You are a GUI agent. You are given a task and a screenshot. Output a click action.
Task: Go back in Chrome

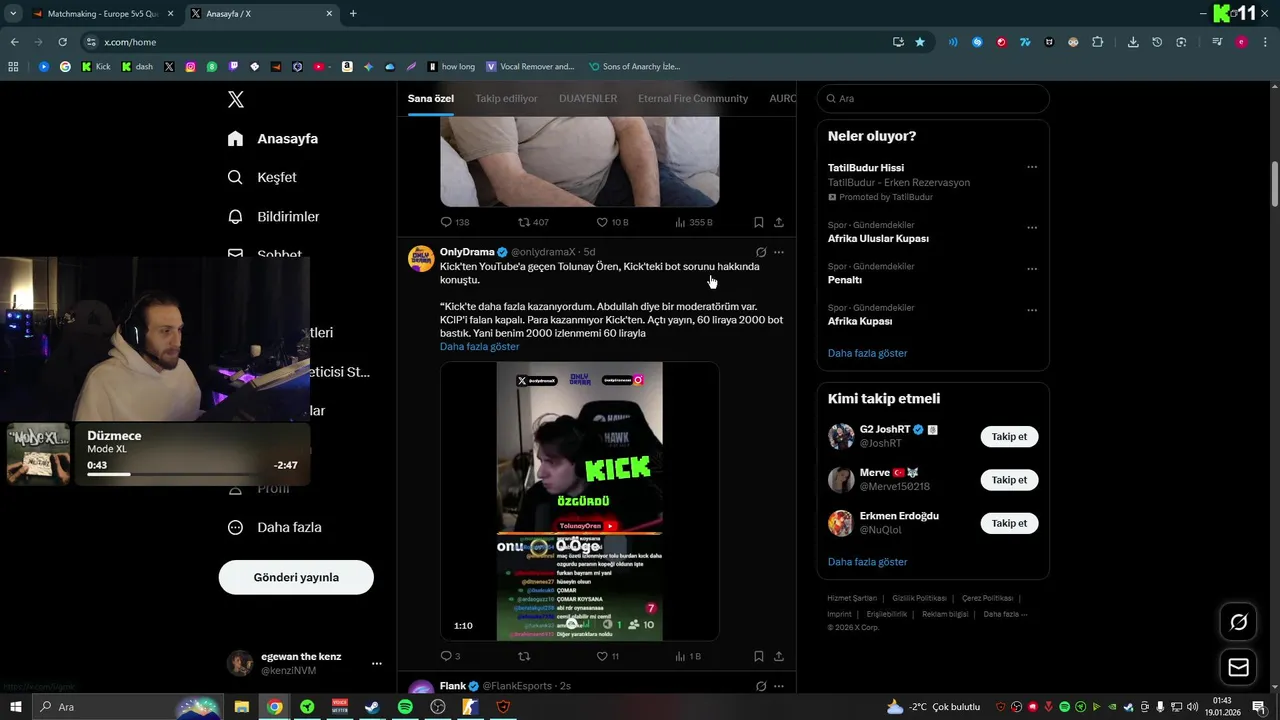click(x=14, y=42)
